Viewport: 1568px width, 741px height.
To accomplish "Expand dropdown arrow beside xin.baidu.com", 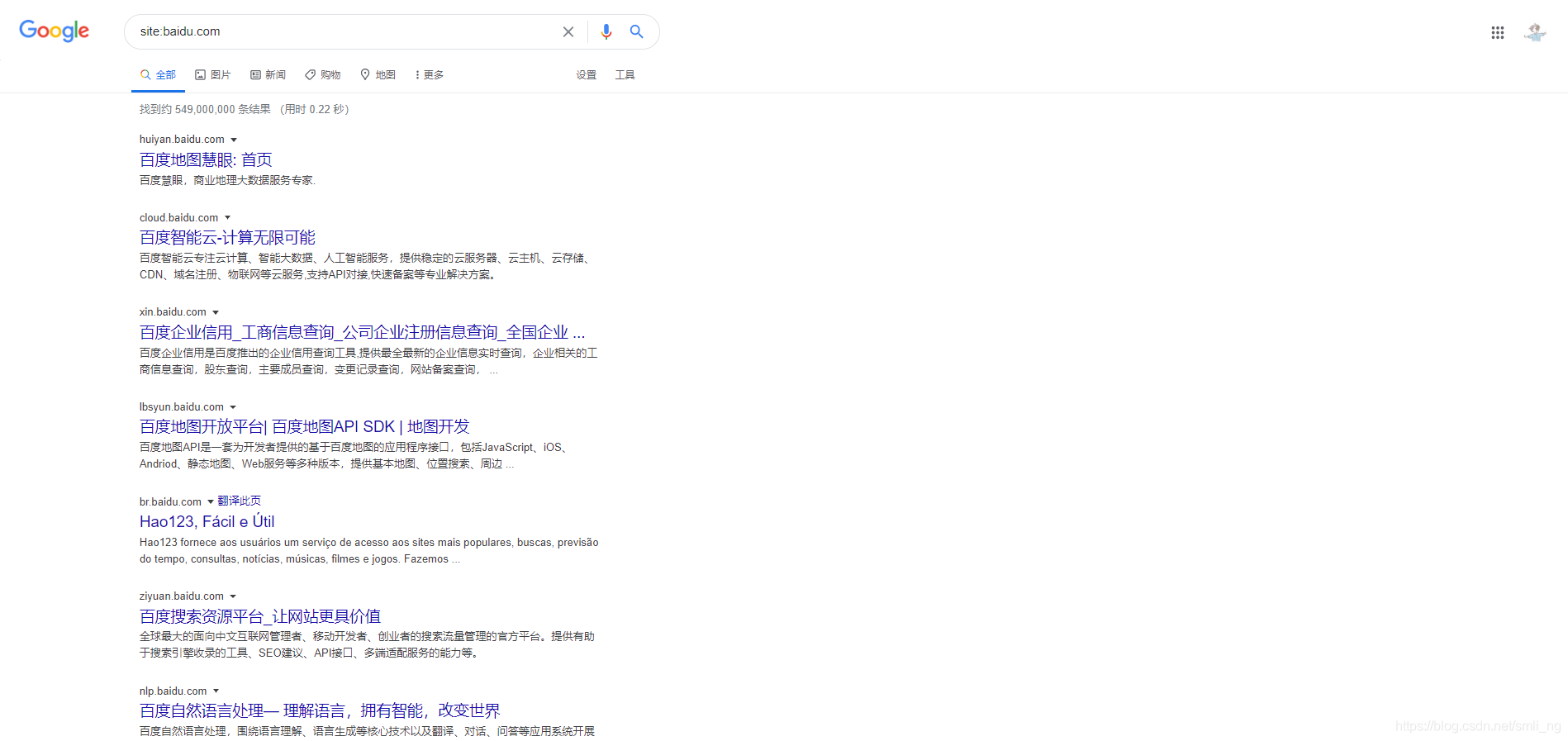I will (216, 312).
